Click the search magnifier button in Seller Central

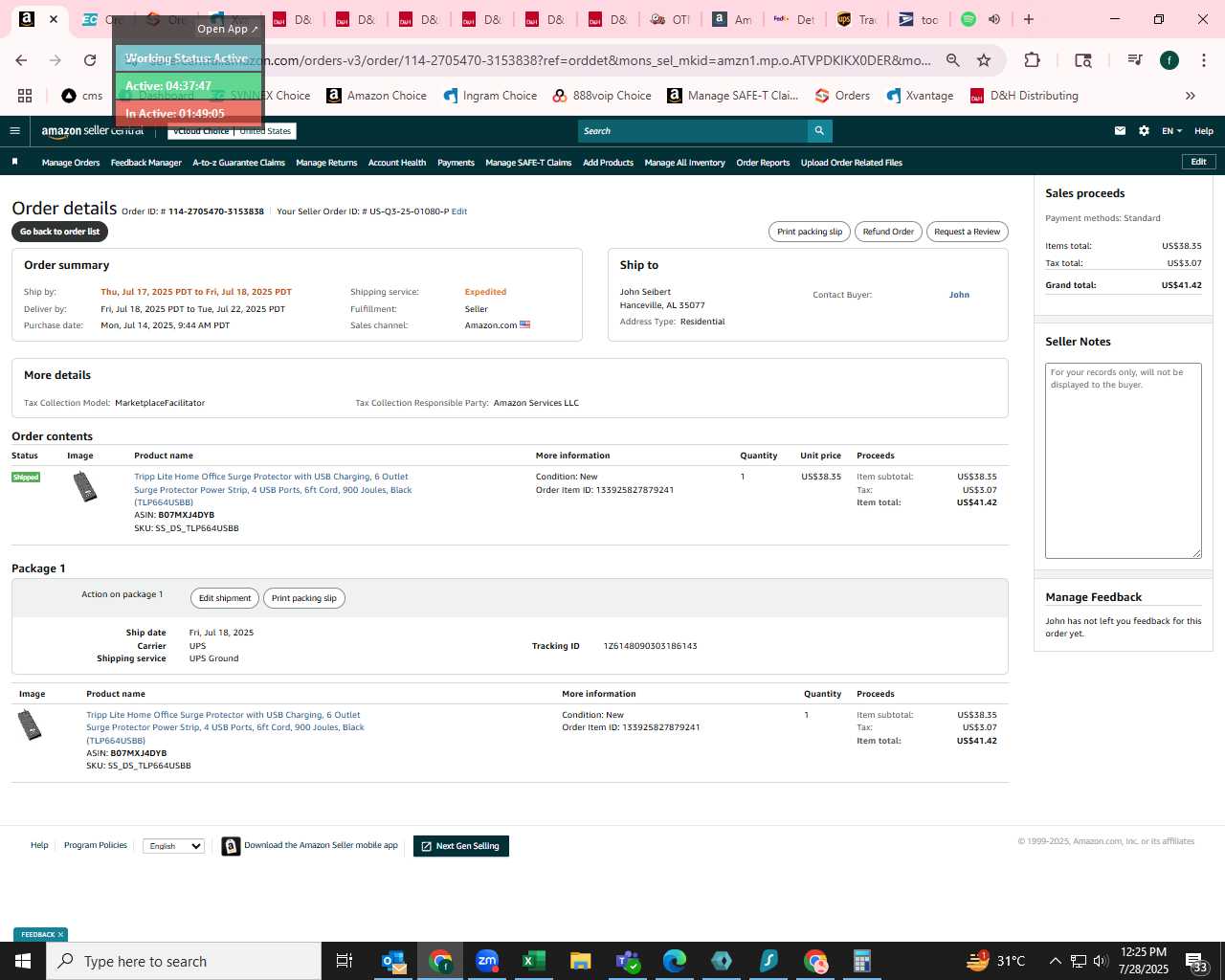tap(819, 131)
